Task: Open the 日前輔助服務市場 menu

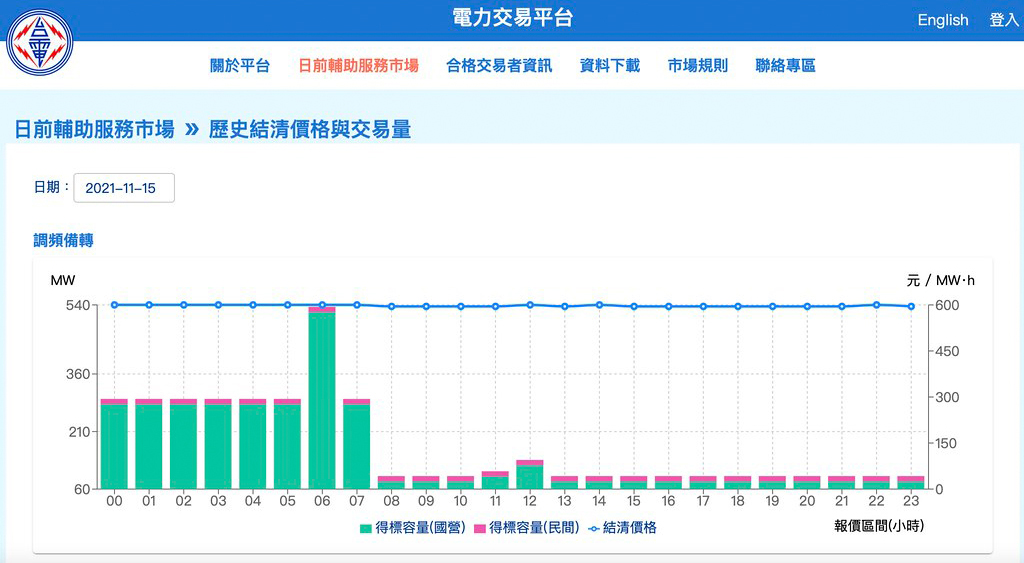Action: click(358, 66)
